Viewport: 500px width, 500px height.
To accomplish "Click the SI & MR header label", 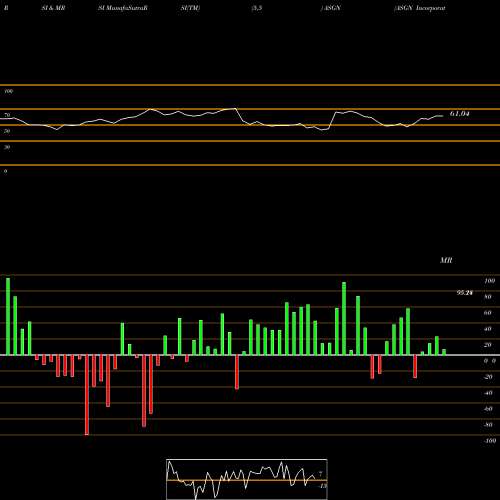I will (53, 8).
